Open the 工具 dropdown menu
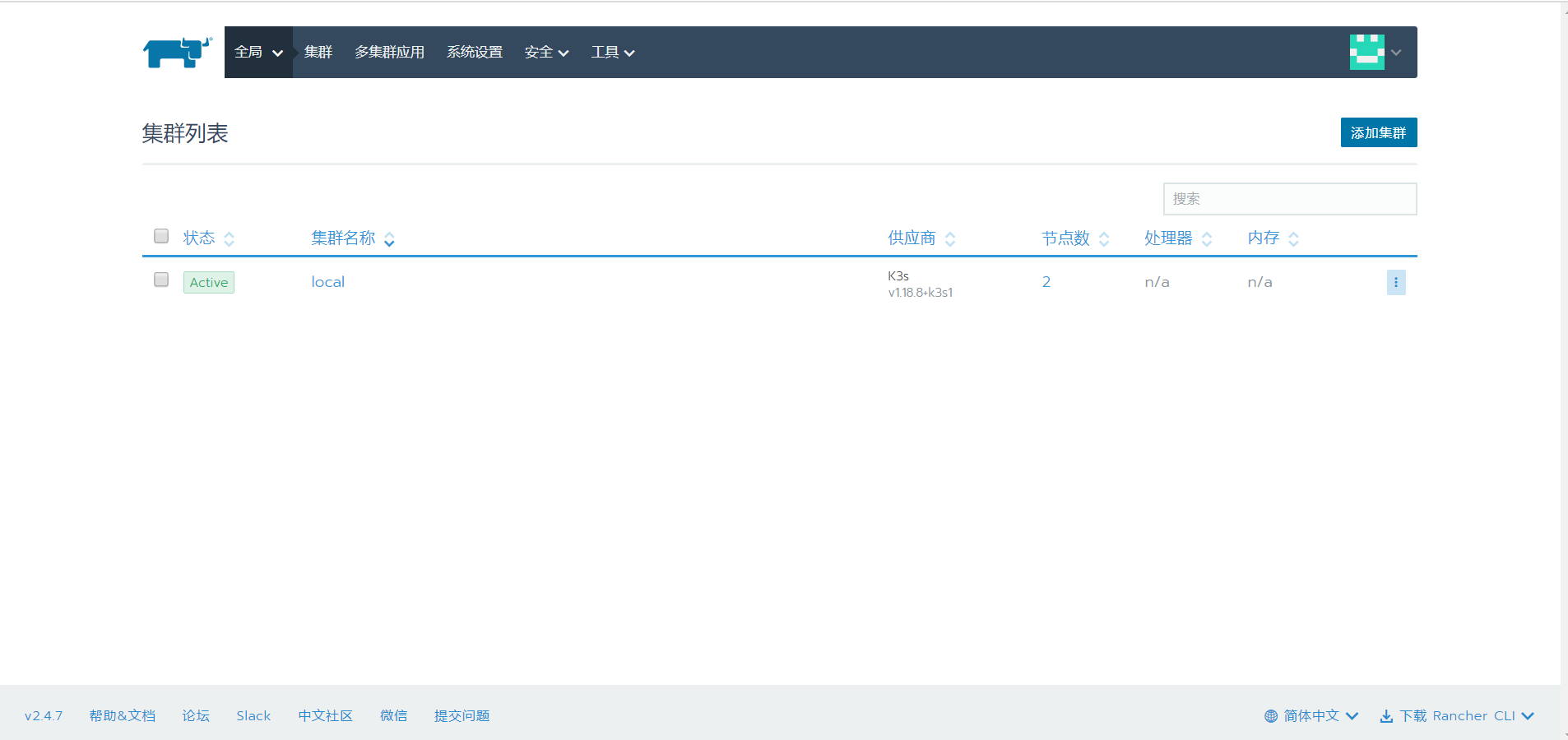Viewport: 1568px width, 740px height. coord(612,52)
